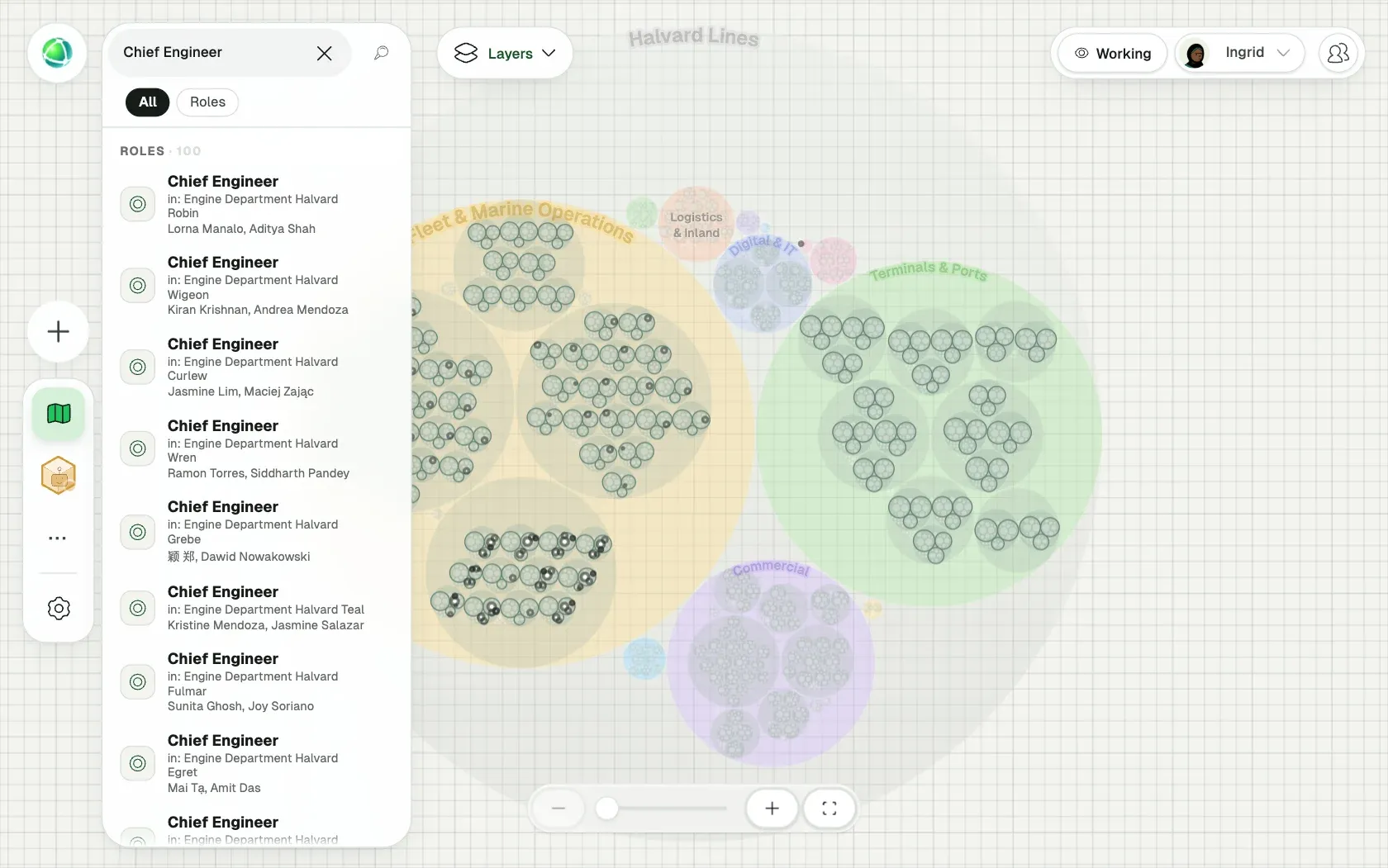Open Chief Engineer result with Kiran Krishnan
This screenshot has width=1388, height=868.
pyautogui.click(x=257, y=286)
